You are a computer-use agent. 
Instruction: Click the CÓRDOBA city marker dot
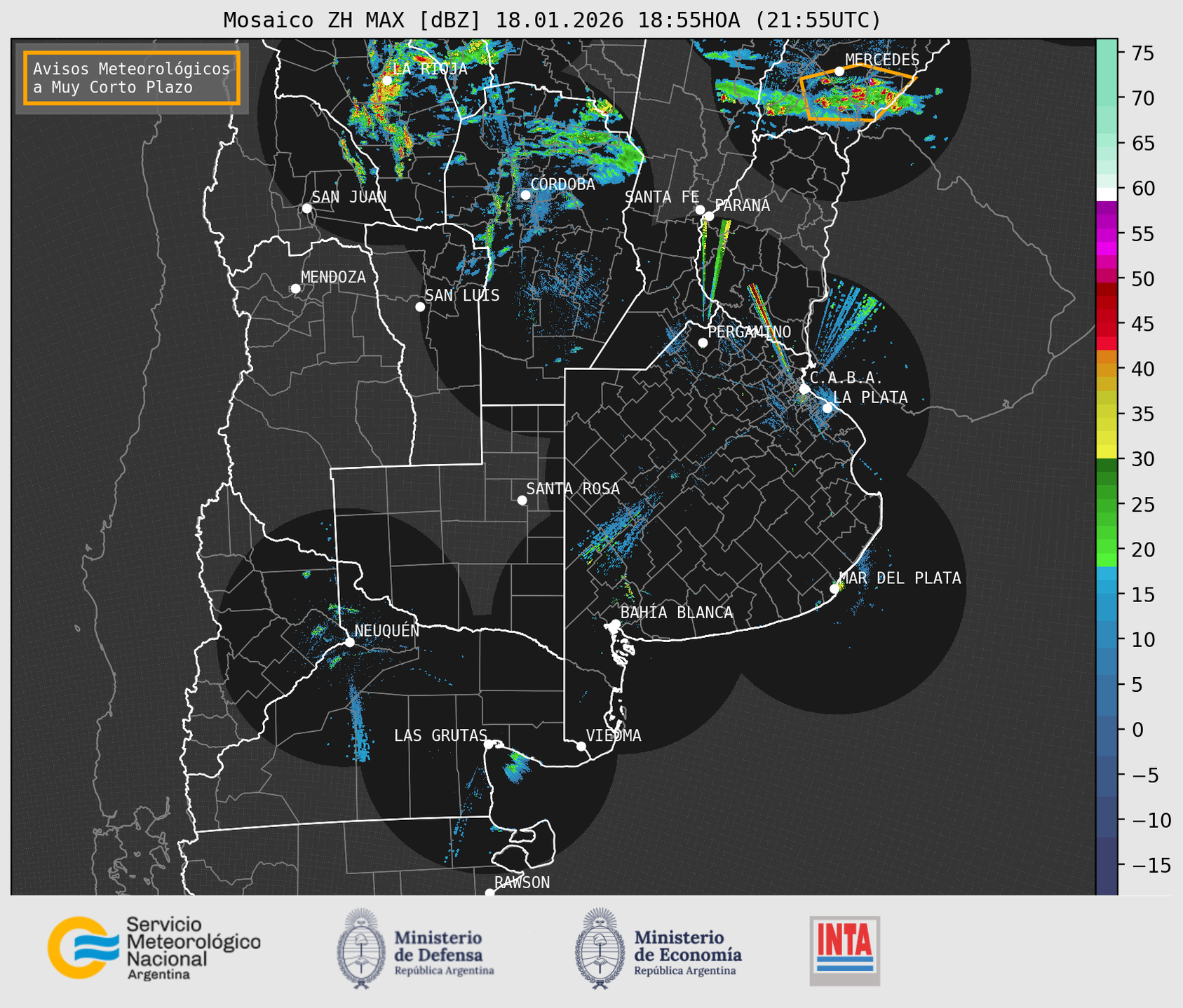click(x=525, y=195)
